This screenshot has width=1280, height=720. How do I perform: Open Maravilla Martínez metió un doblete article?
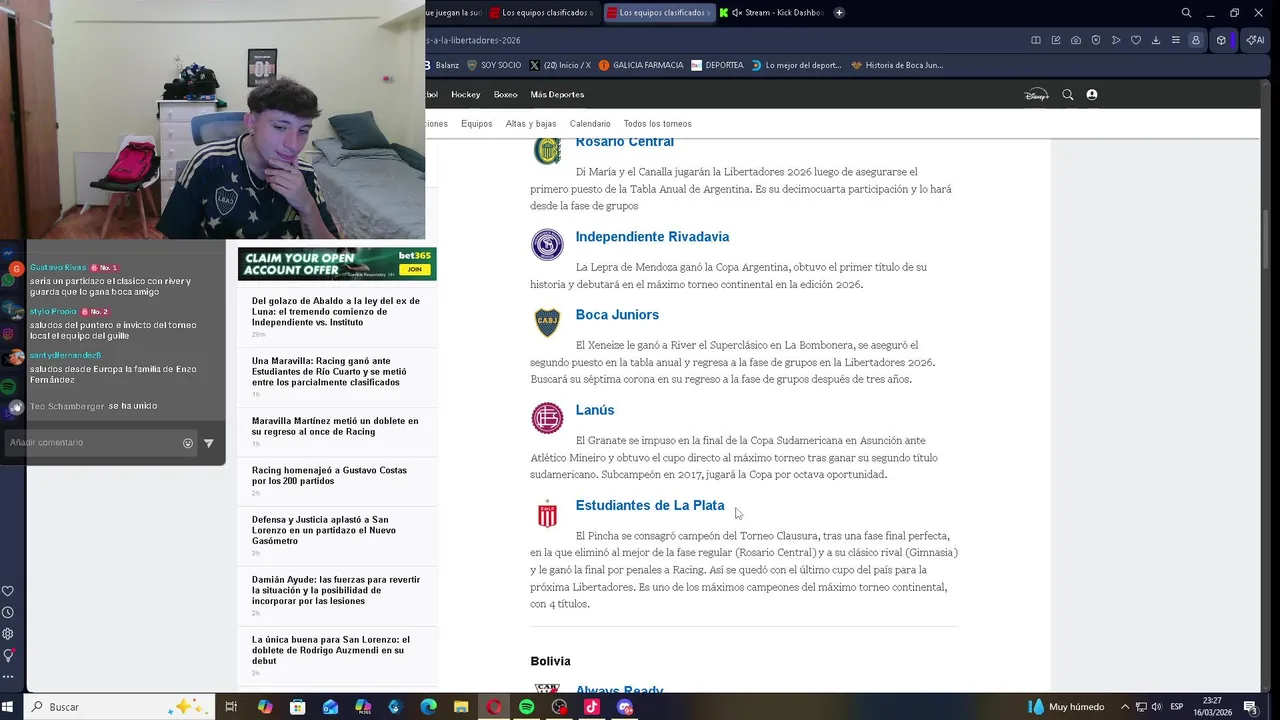[335, 426]
